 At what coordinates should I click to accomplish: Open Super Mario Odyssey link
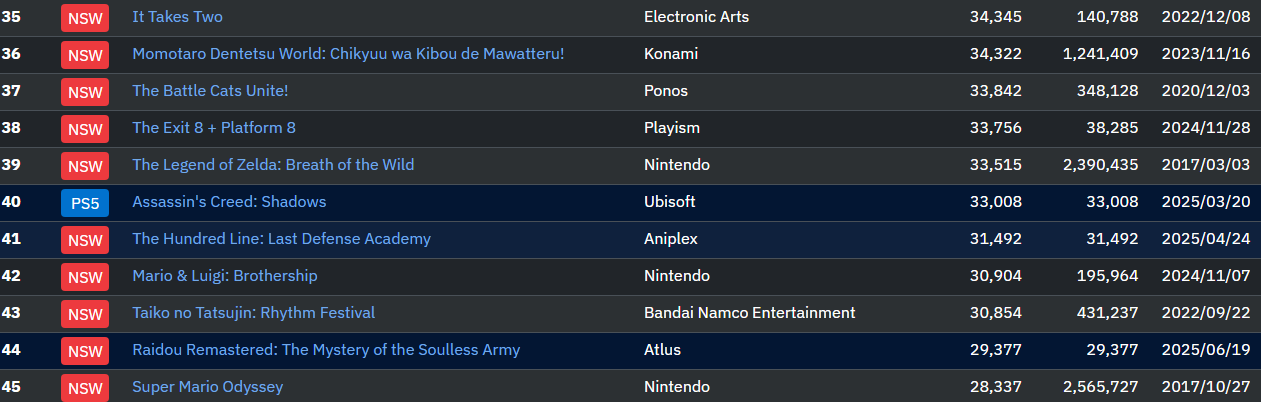(x=208, y=387)
